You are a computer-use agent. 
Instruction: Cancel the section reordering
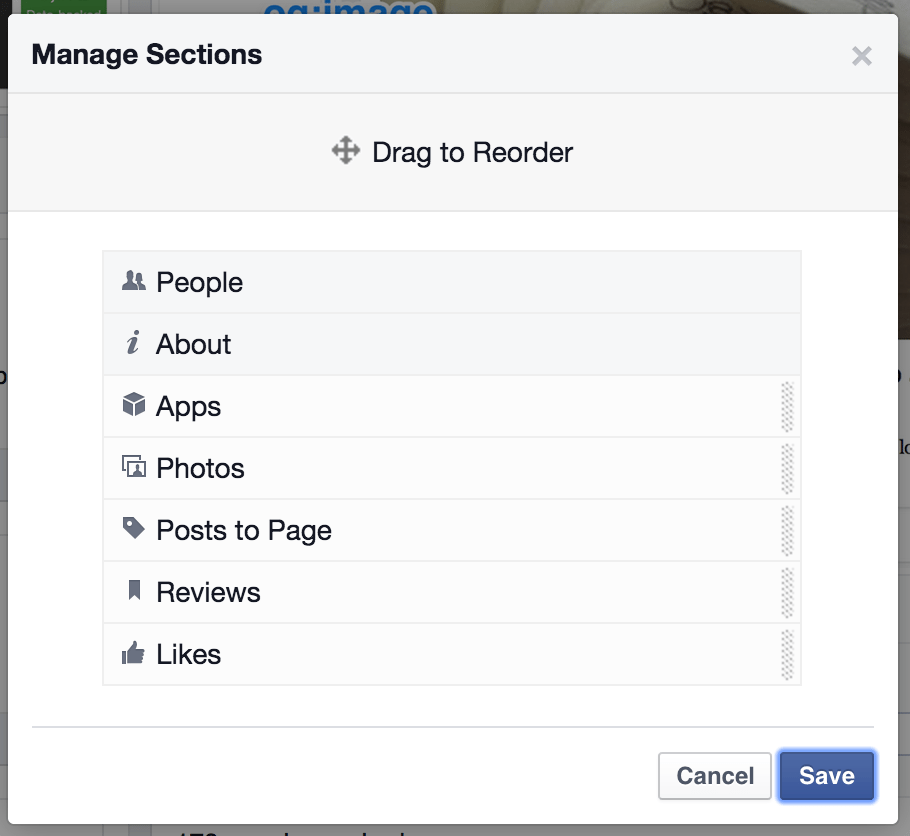(x=714, y=776)
